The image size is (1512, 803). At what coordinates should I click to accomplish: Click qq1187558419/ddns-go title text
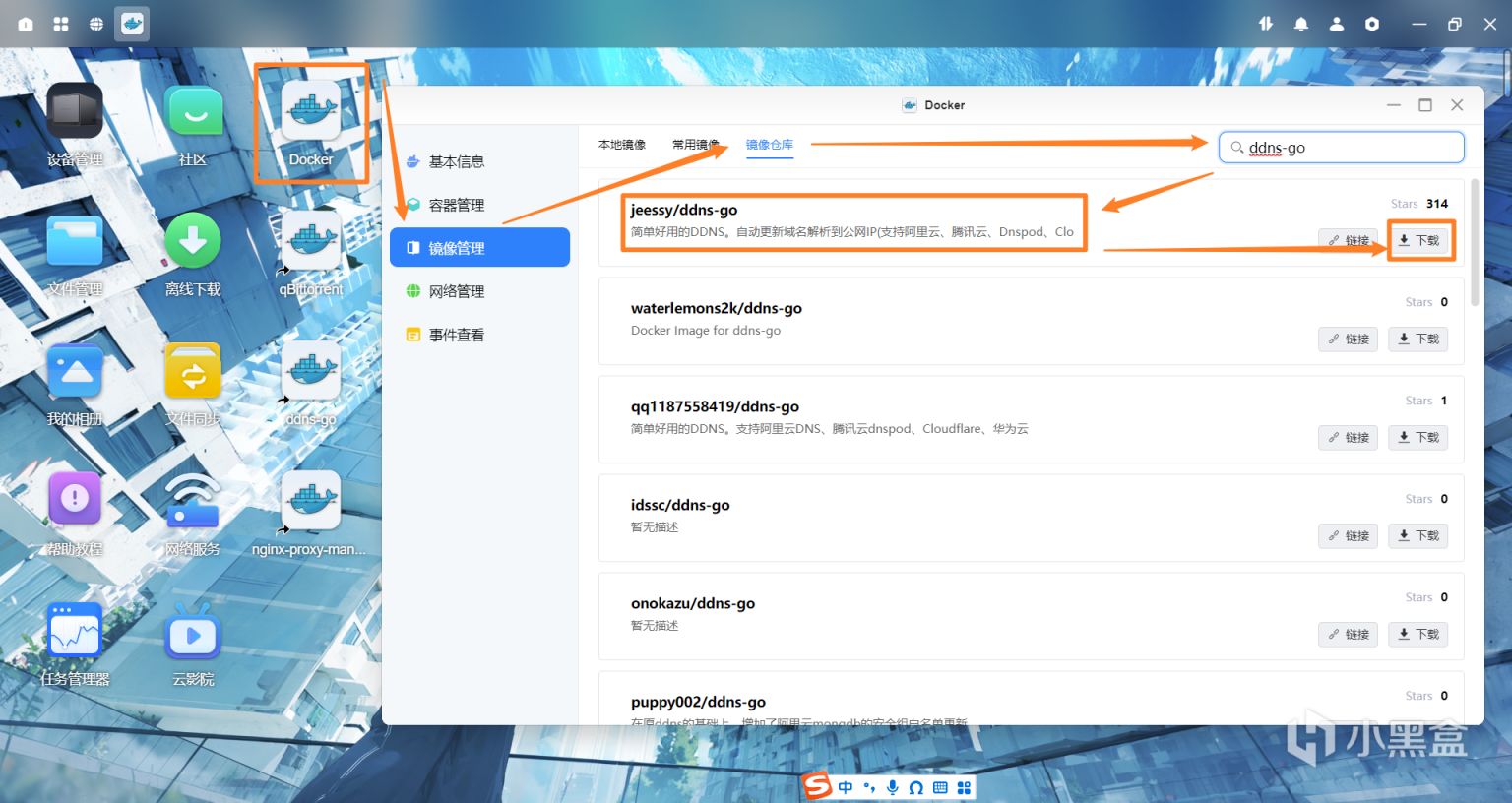click(x=715, y=406)
